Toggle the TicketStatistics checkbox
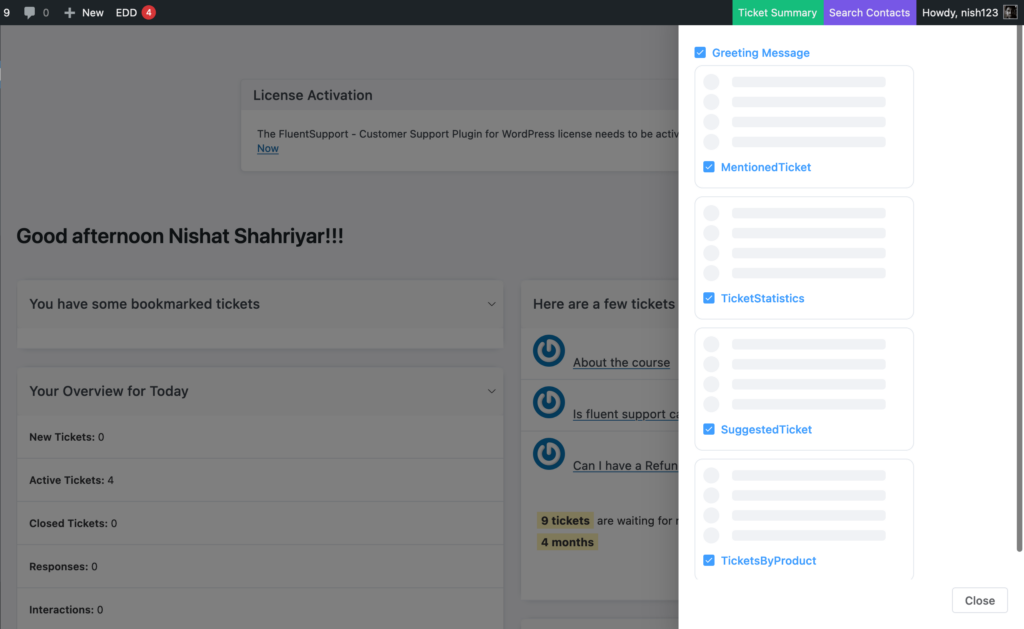This screenshot has width=1024, height=629. [709, 298]
